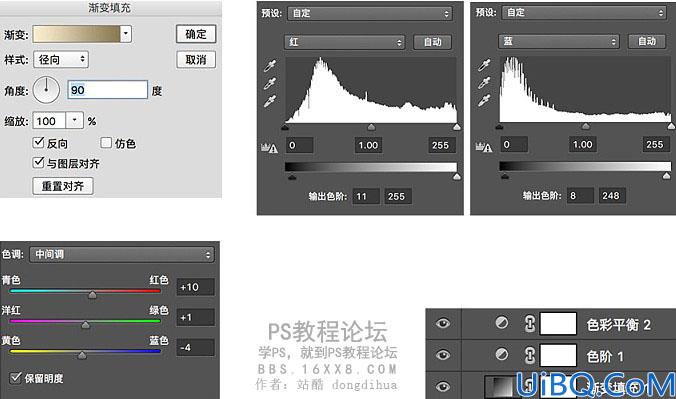Click the angle dial in gradient fill dialog
676x399 pixels.
click(46, 90)
